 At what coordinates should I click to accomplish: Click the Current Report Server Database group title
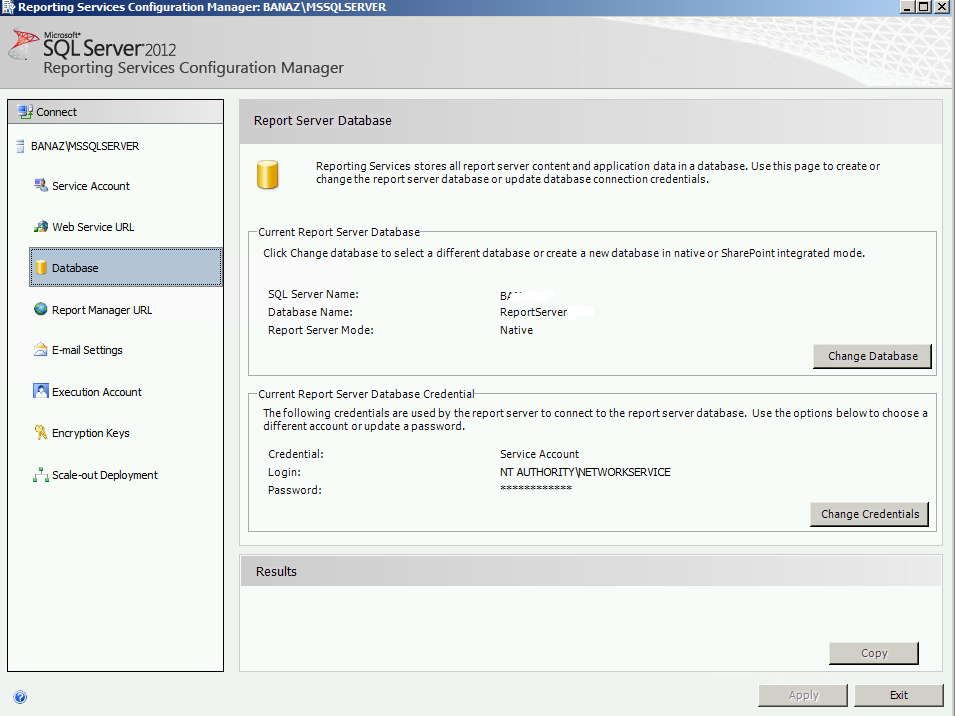coord(339,232)
